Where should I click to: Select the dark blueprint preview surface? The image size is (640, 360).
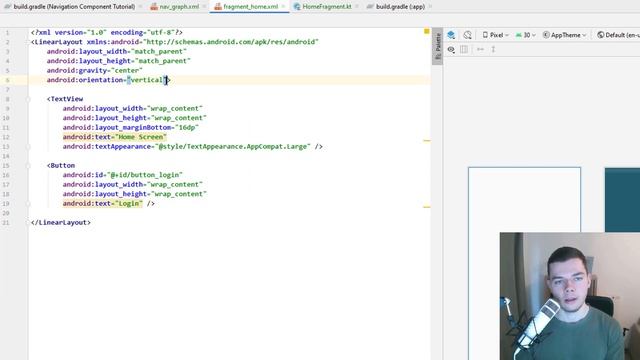[x=622, y=200]
